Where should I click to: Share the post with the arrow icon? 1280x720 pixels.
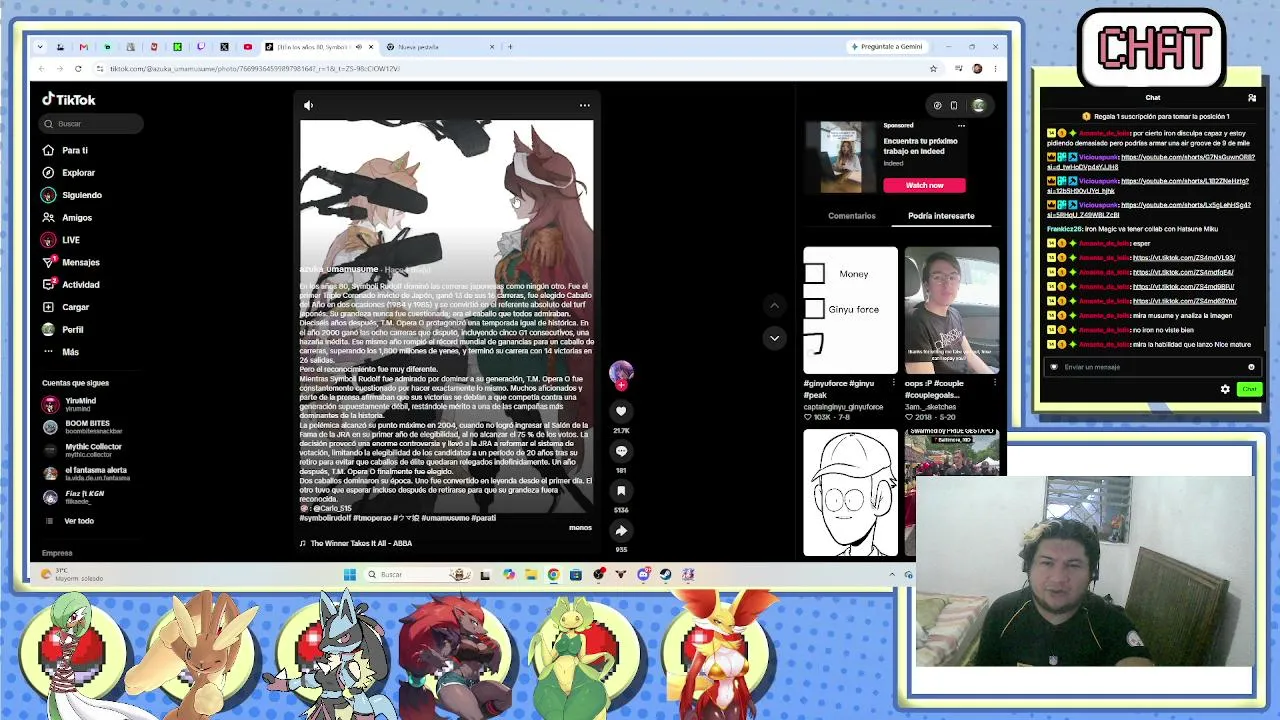(x=621, y=531)
